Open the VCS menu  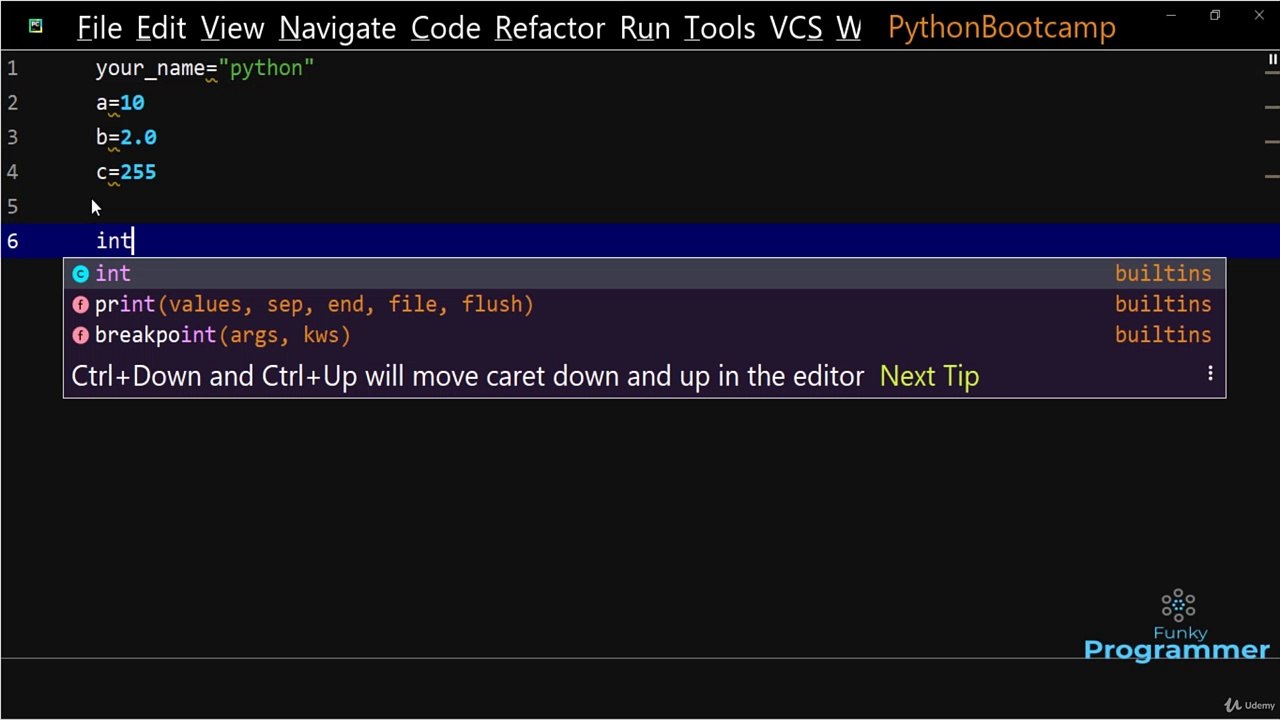[x=795, y=28]
